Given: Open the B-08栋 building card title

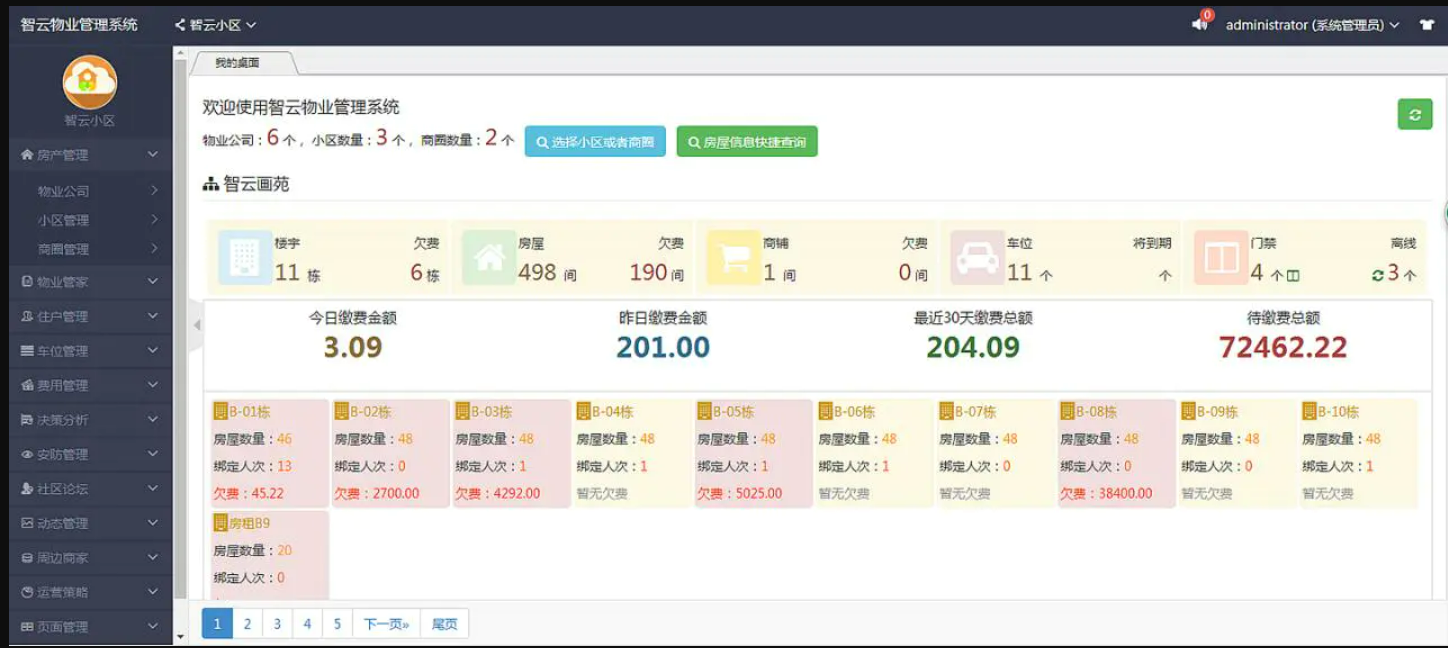Looking at the screenshot, I should click(1096, 411).
